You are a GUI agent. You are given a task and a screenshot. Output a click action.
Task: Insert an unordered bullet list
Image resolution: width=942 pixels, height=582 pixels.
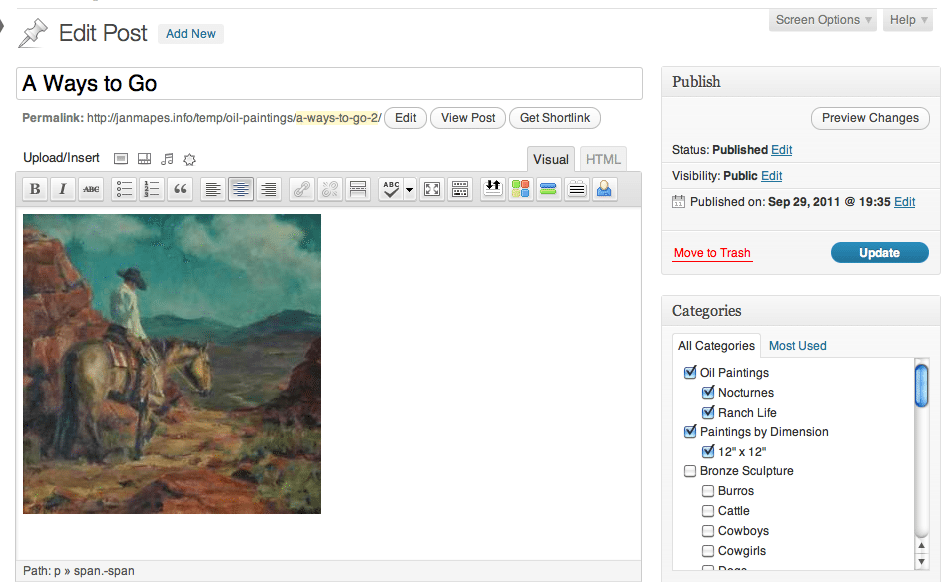click(124, 189)
